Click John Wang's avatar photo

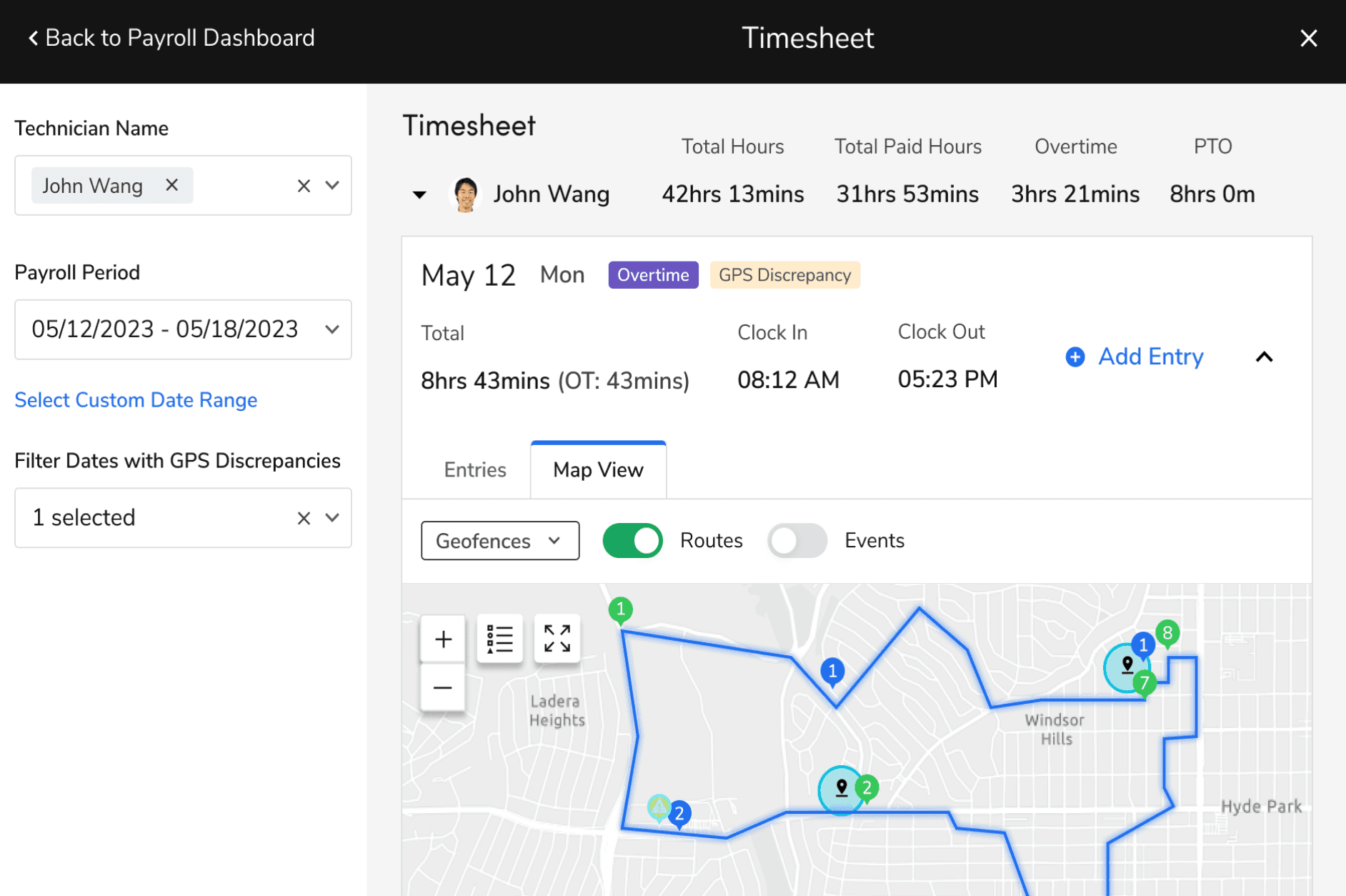tap(466, 194)
